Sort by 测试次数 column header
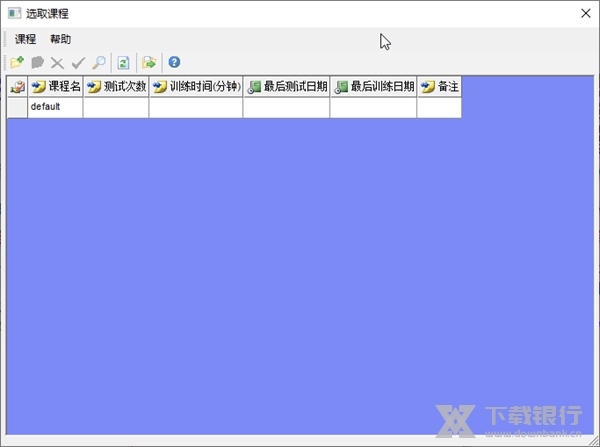The height and width of the screenshot is (447, 600). 116,87
